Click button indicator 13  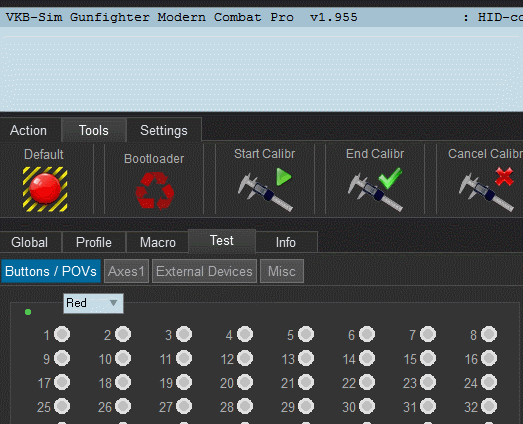[306, 358]
